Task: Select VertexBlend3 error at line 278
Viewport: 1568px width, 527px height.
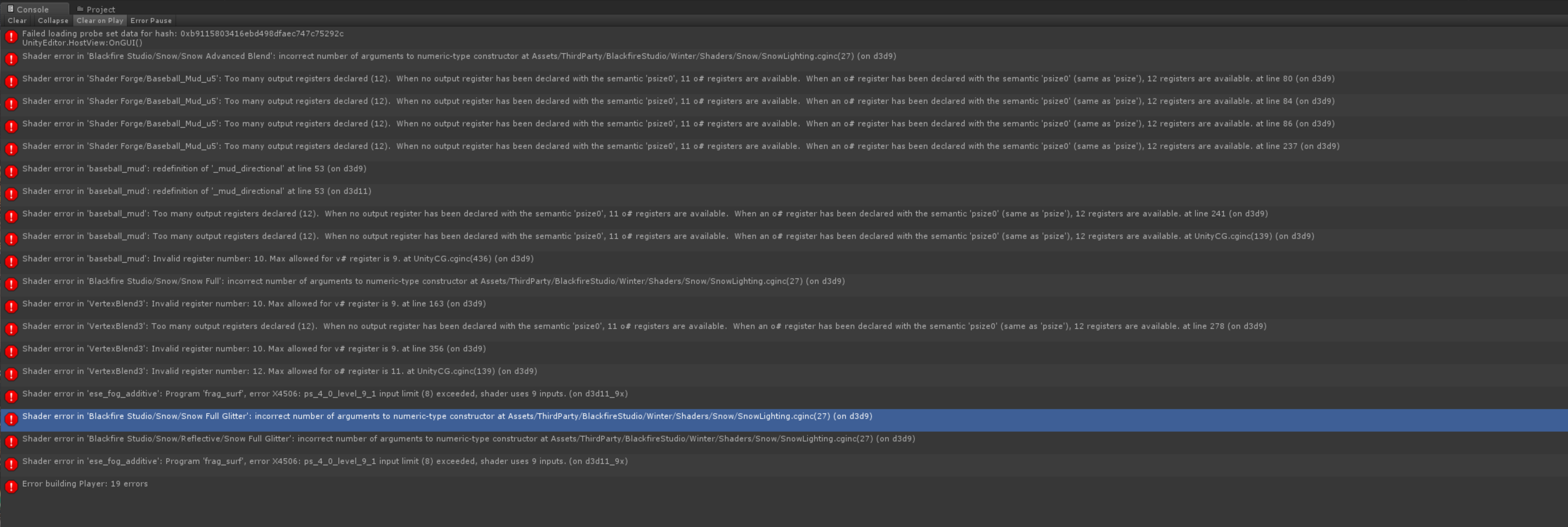Action: pos(644,326)
